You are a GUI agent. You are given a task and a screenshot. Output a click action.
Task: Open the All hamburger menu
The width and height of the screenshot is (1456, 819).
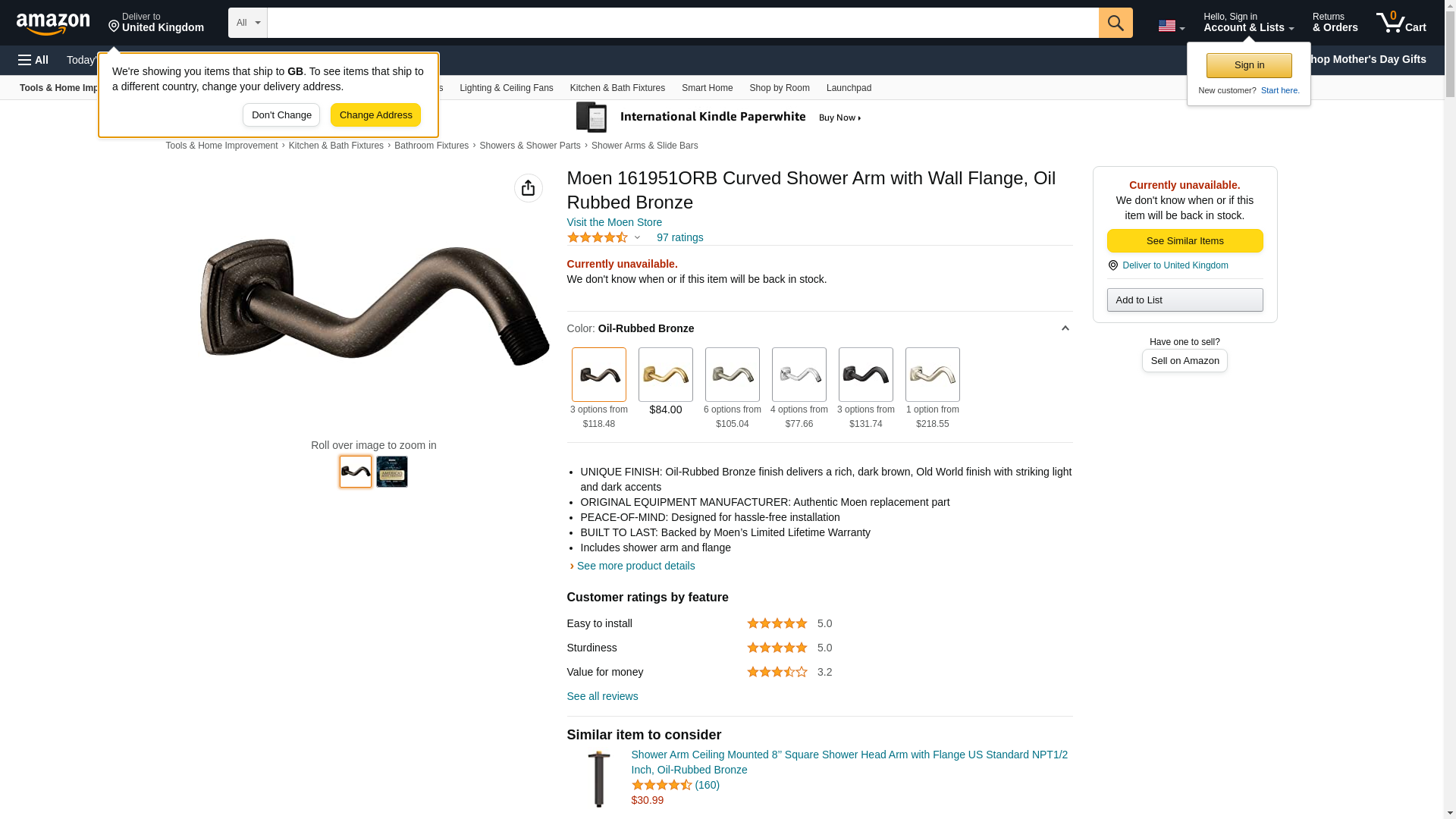point(33,60)
